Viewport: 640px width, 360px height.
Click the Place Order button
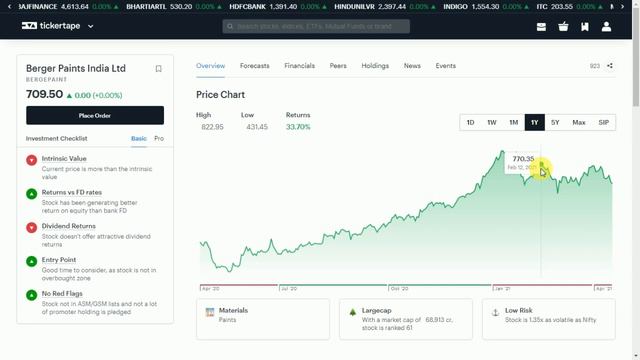[95, 116]
